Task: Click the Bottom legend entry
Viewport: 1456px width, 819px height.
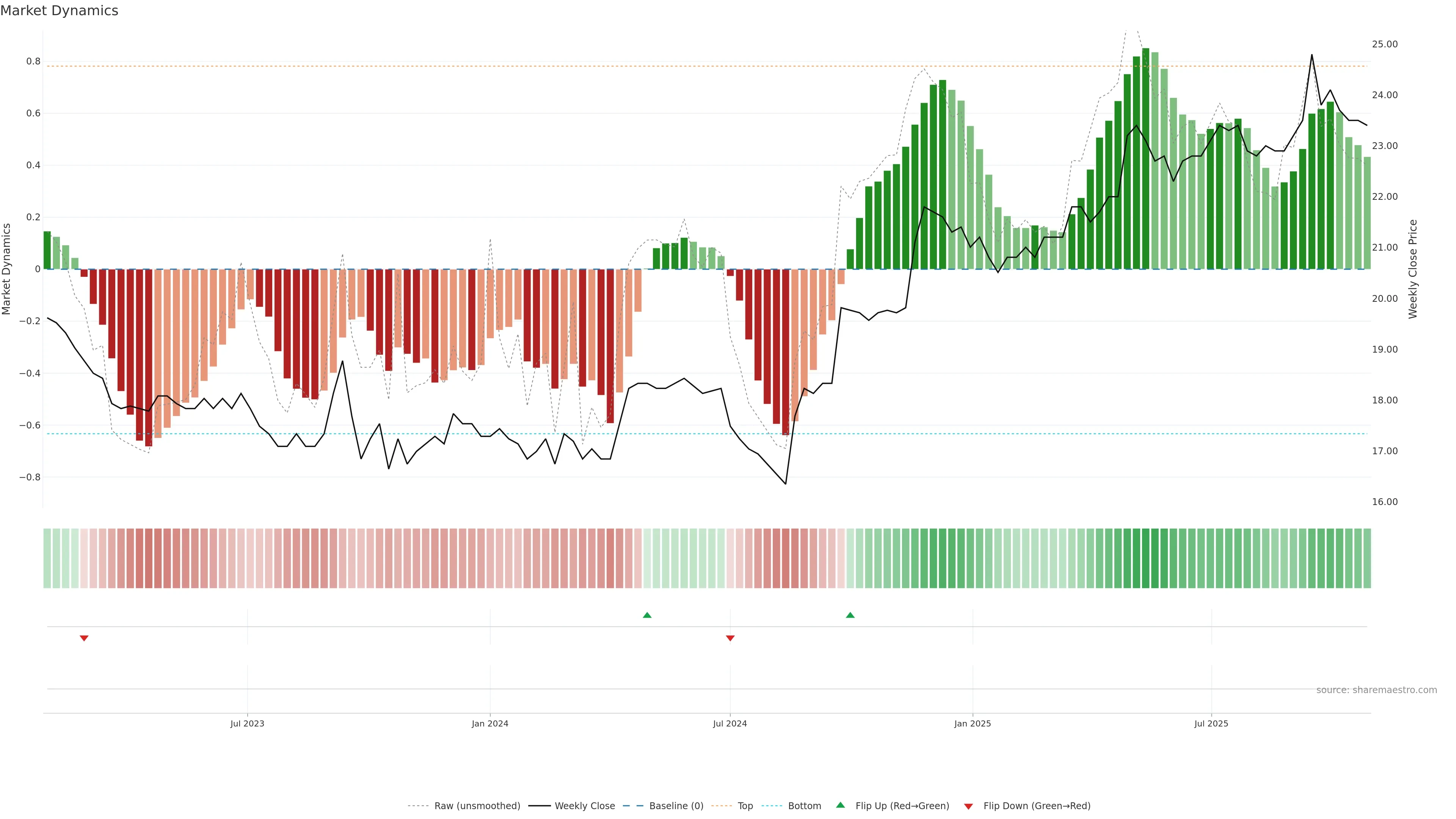Action: [x=804, y=806]
